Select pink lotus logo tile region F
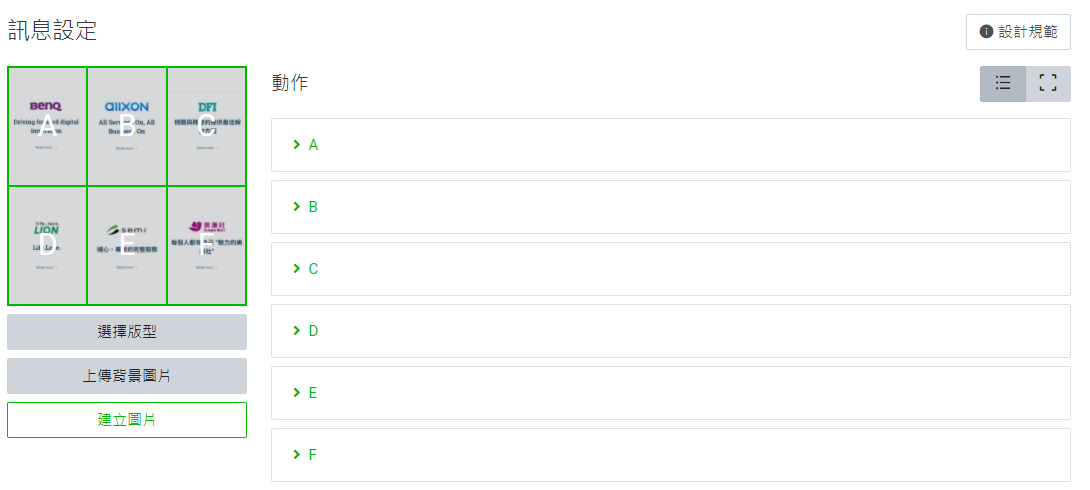1090x490 pixels. coord(207,246)
